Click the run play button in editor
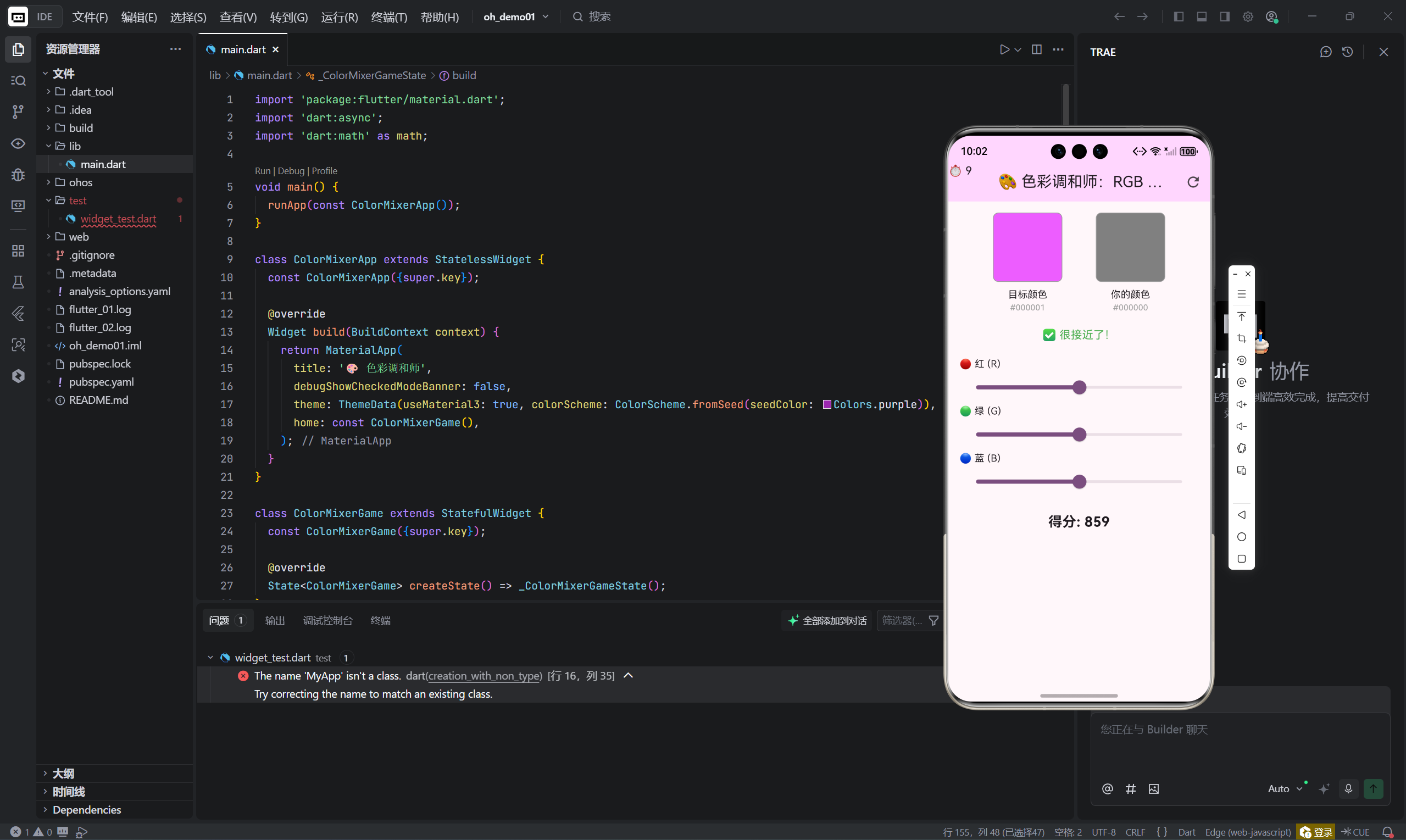 click(1004, 50)
